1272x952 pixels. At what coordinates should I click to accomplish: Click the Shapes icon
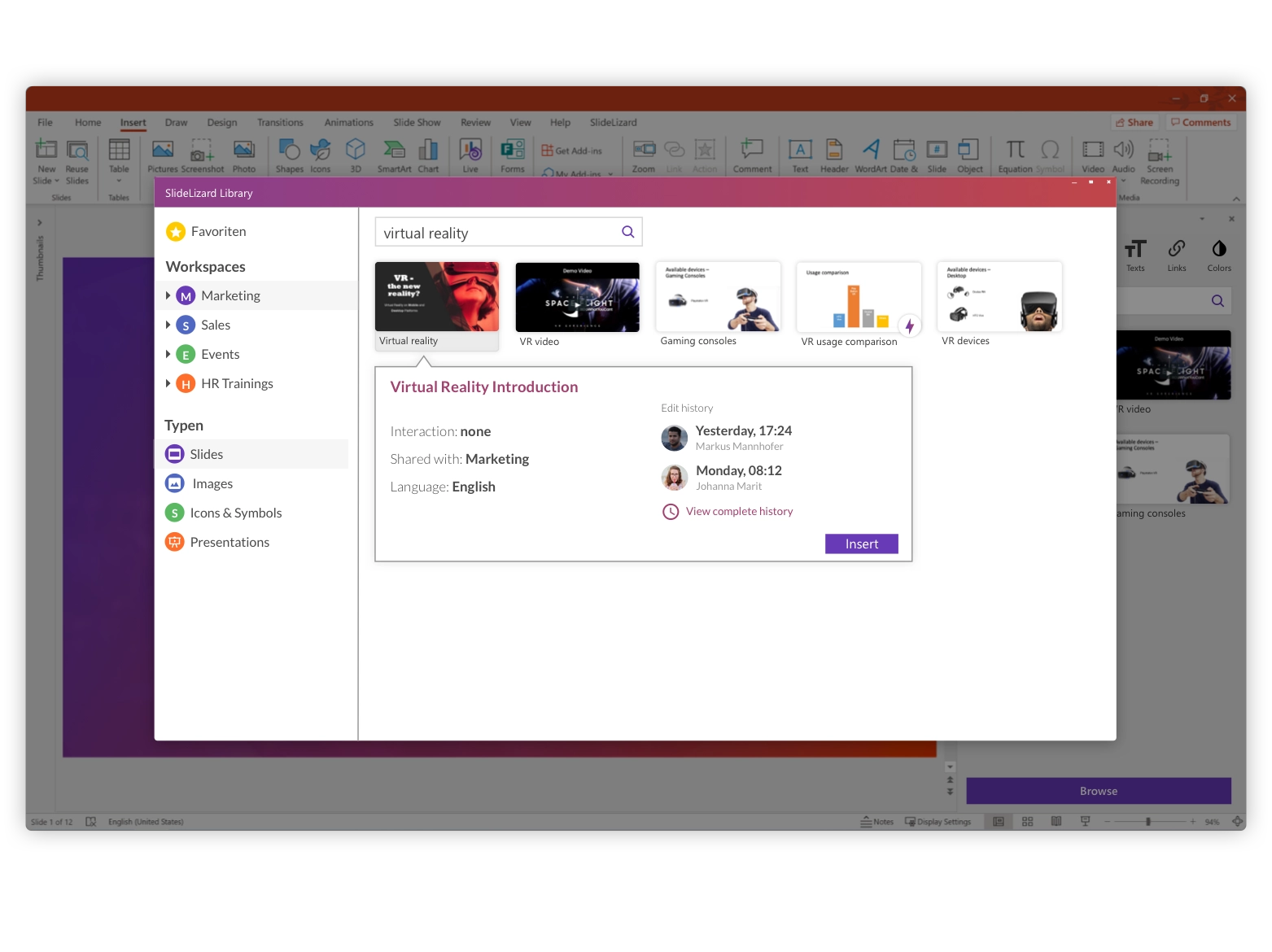pyautogui.click(x=289, y=155)
